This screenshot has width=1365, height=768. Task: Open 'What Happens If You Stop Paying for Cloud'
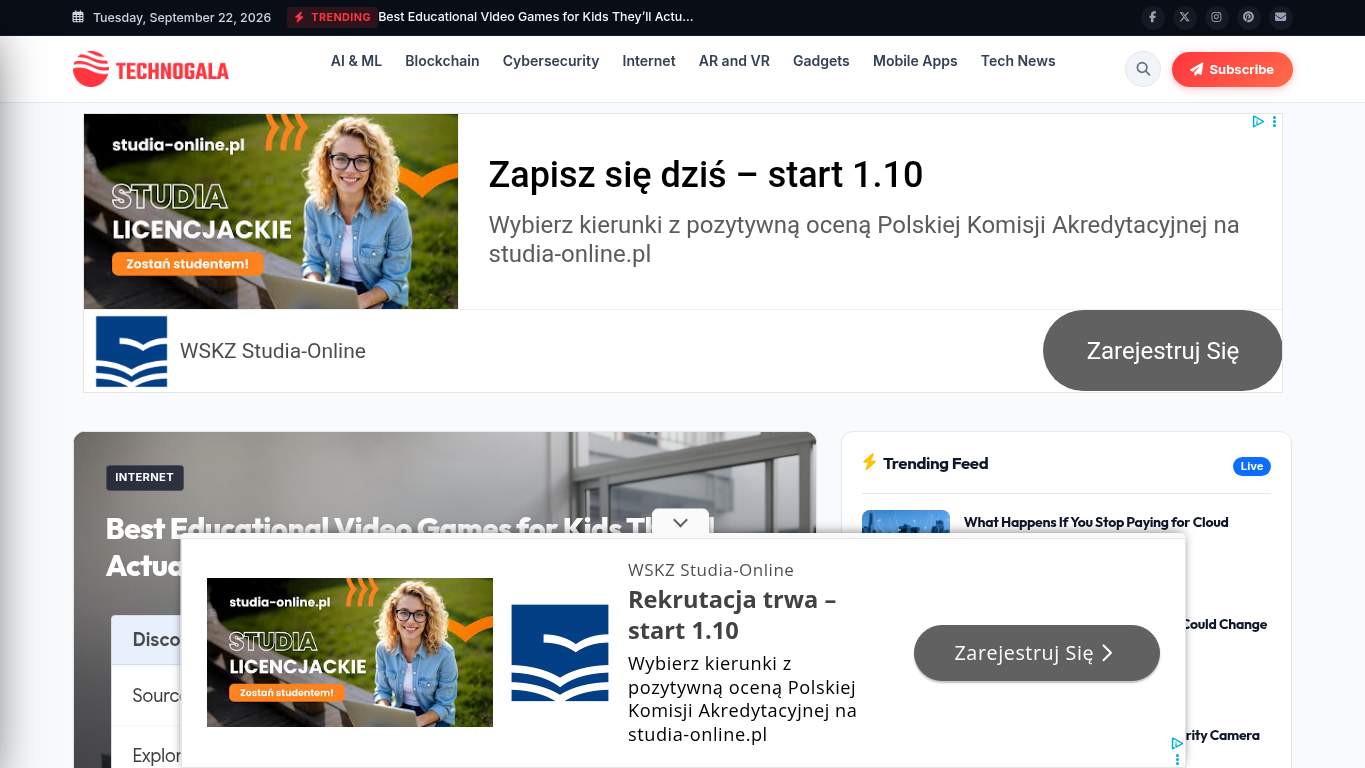(1096, 522)
